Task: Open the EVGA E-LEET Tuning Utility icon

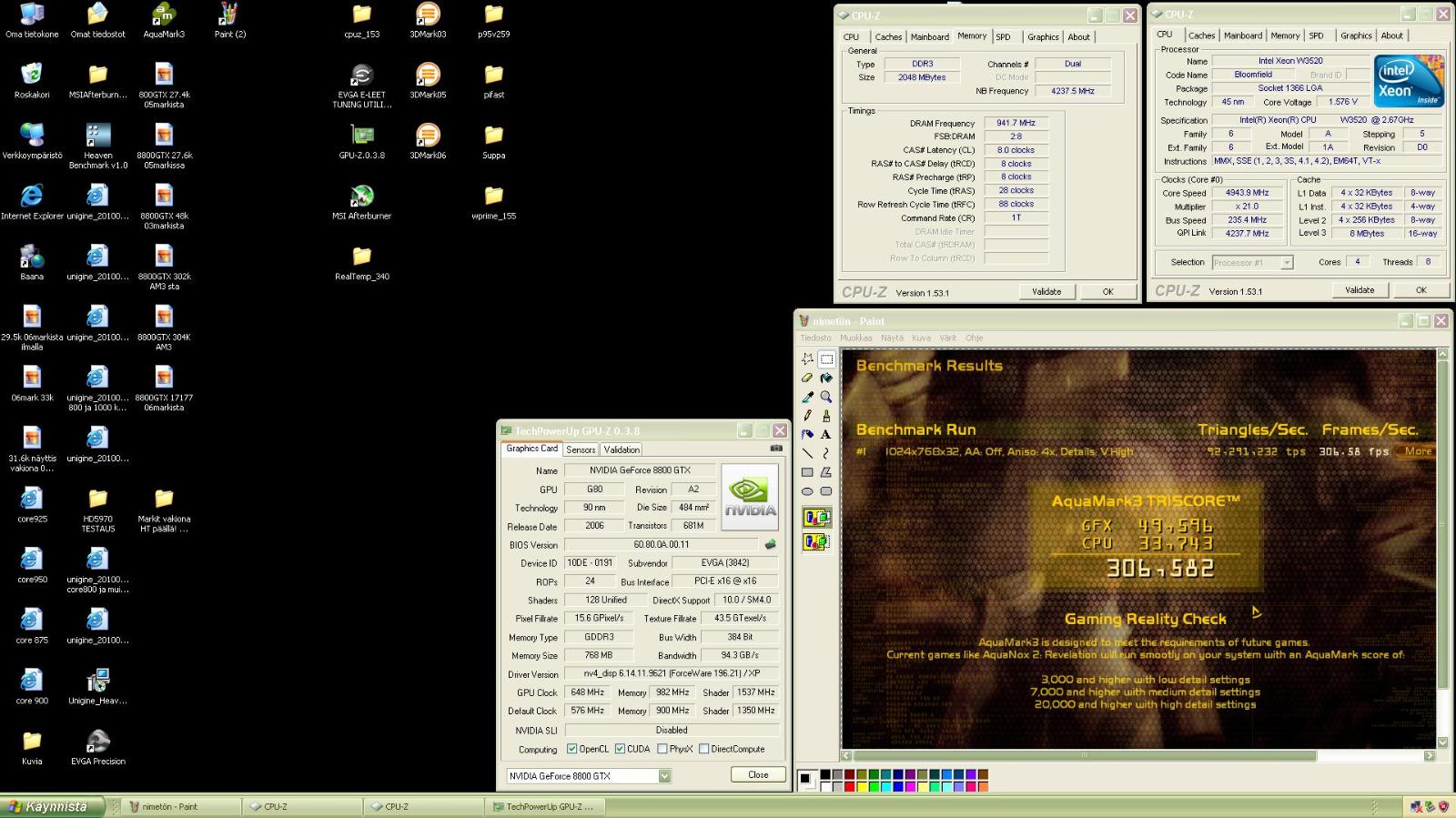Action: (362, 86)
